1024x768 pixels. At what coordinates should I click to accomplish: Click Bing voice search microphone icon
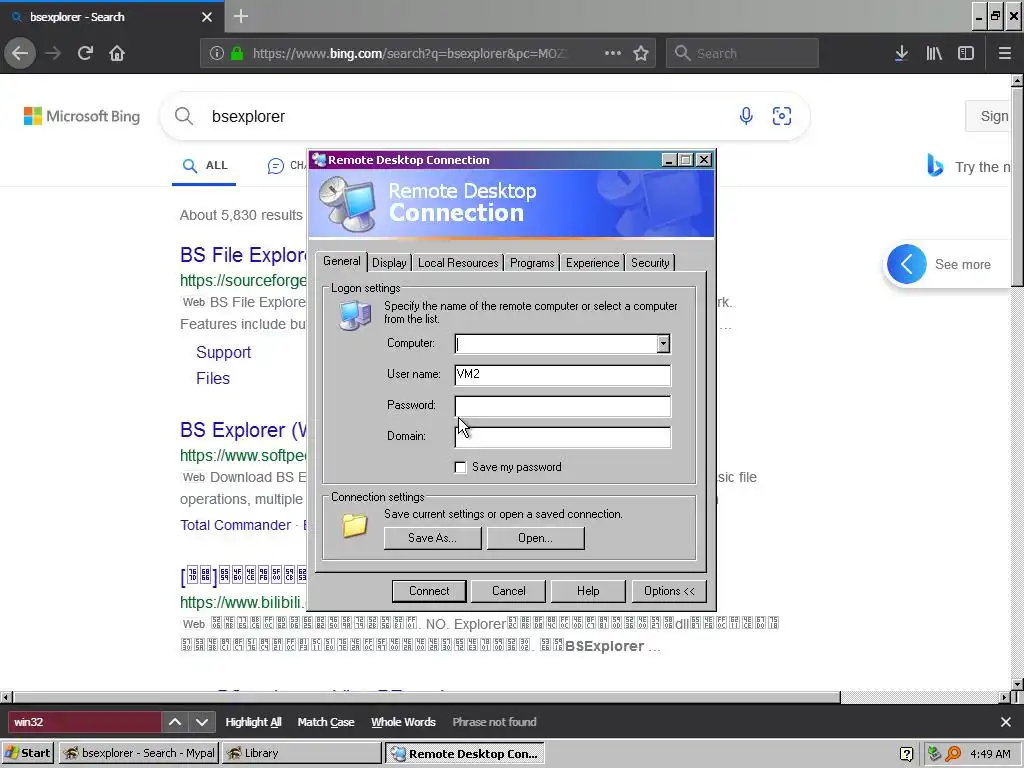click(x=746, y=116)
